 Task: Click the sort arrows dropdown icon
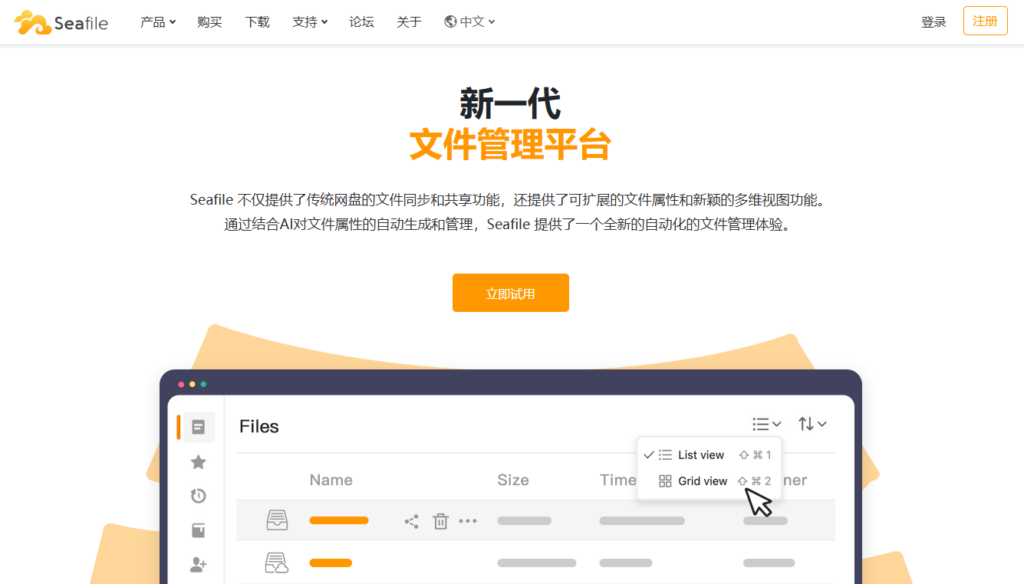tap(812, 424)
